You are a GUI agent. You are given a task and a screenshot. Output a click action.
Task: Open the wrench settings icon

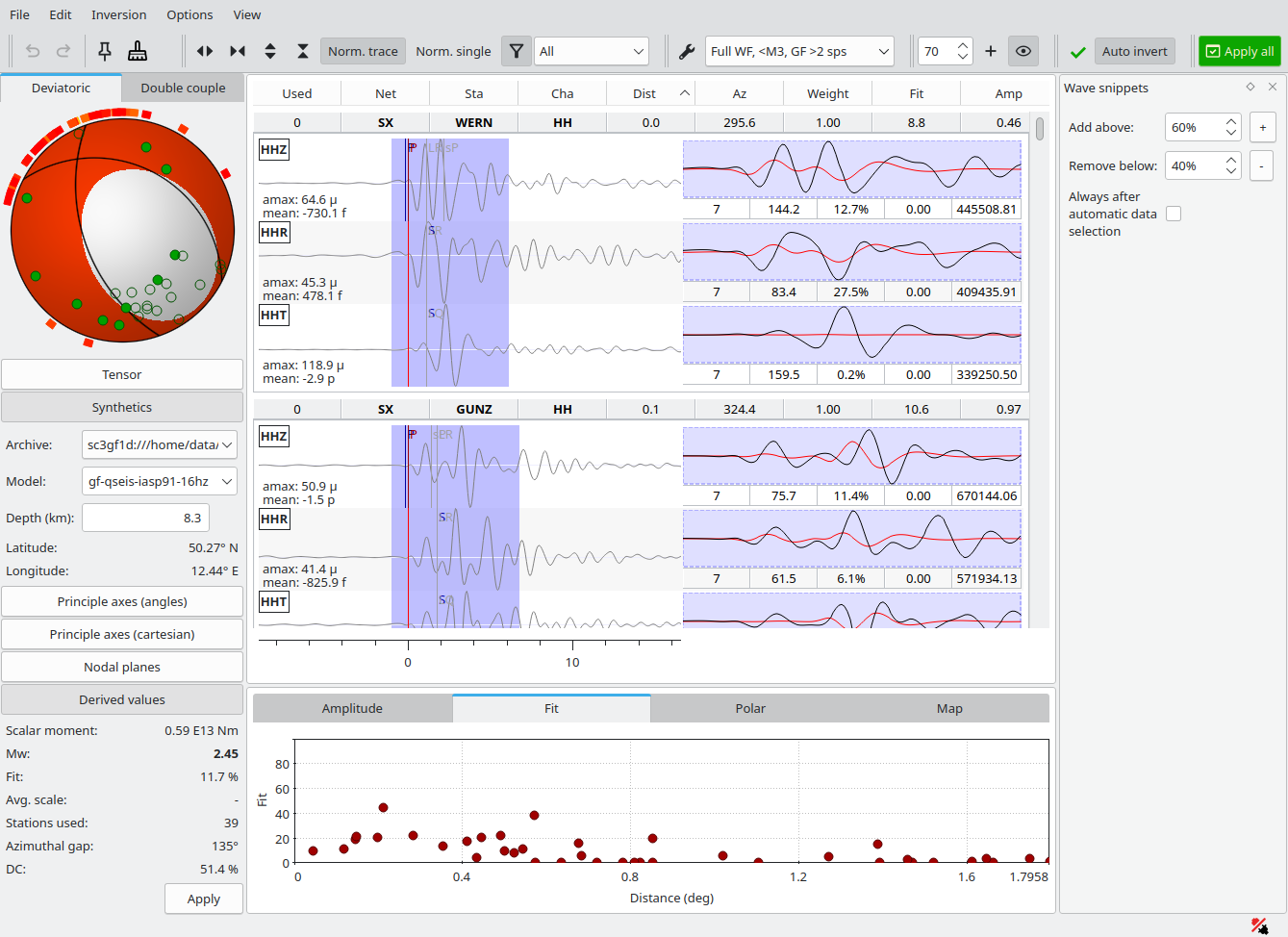pyautogui.click(x=687, y=51)
